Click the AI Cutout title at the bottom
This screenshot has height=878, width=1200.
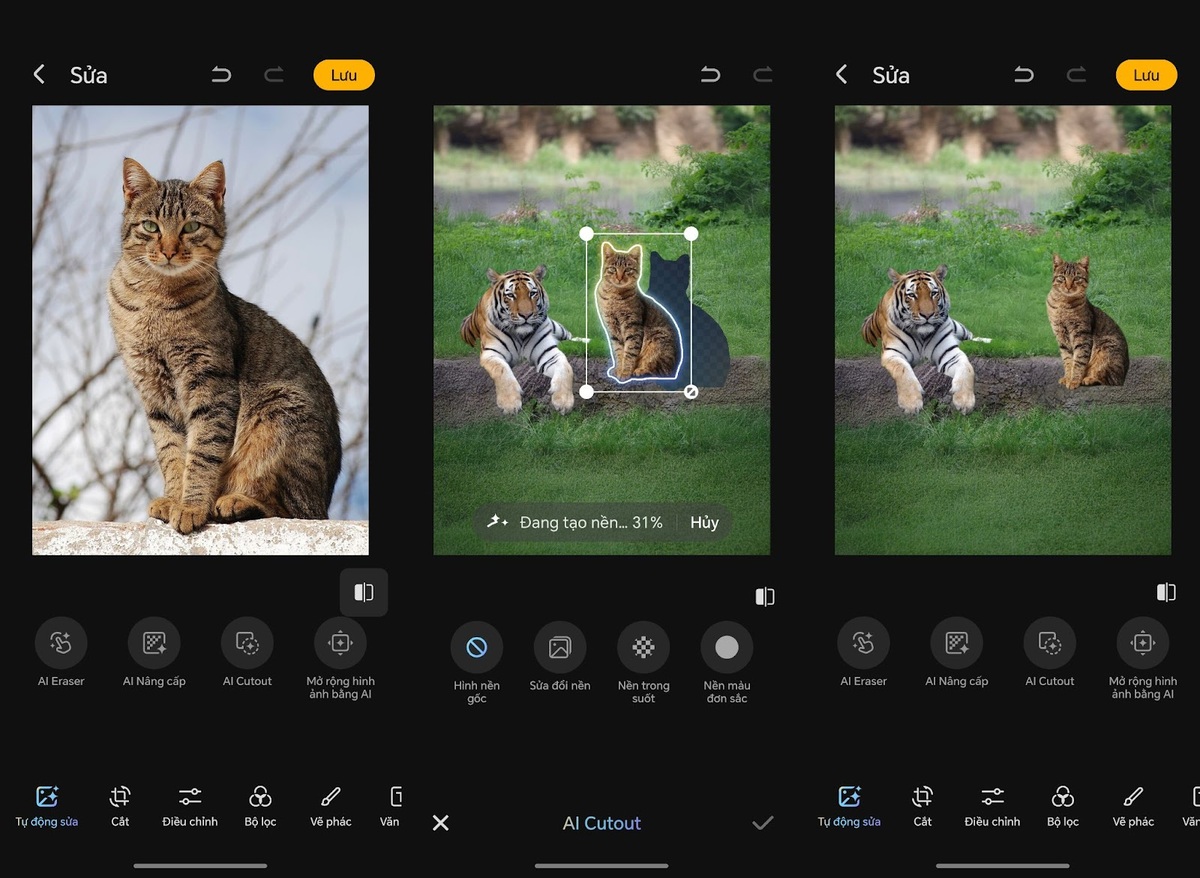click(602, 823)
